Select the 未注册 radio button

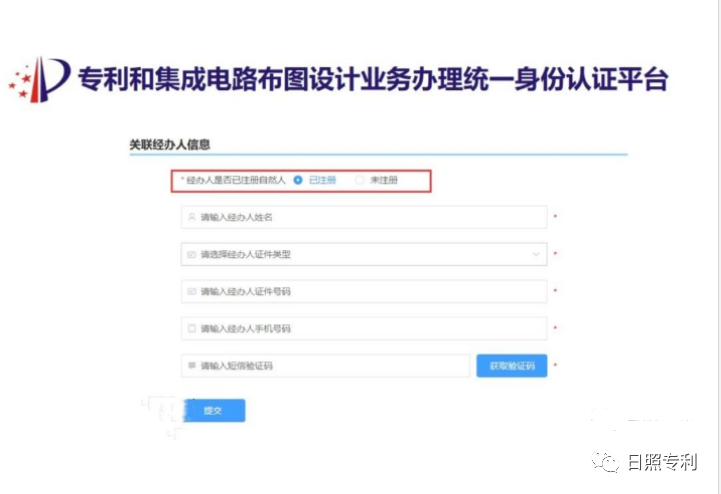(360, 180)
